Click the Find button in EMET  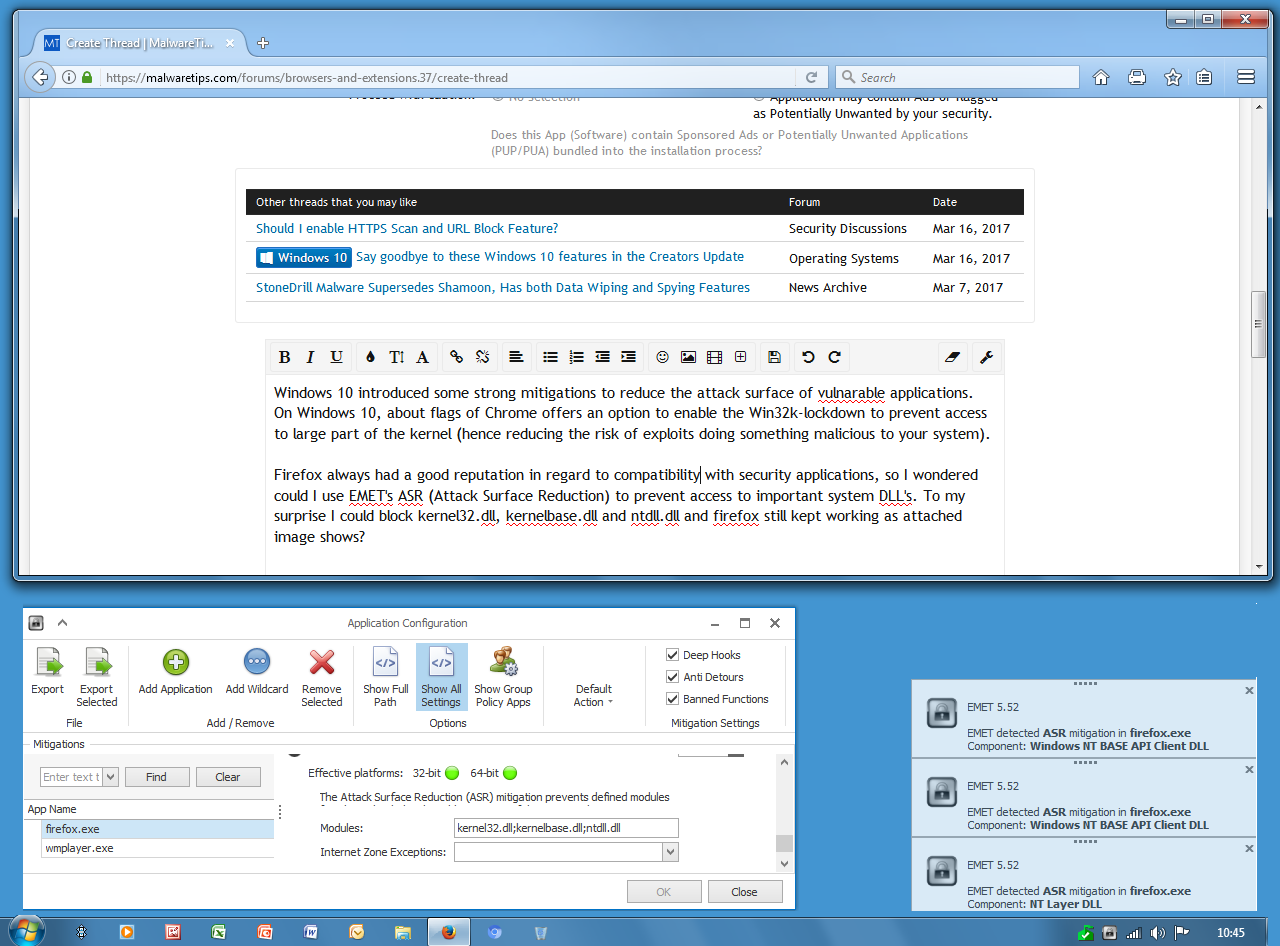(156, 777)
